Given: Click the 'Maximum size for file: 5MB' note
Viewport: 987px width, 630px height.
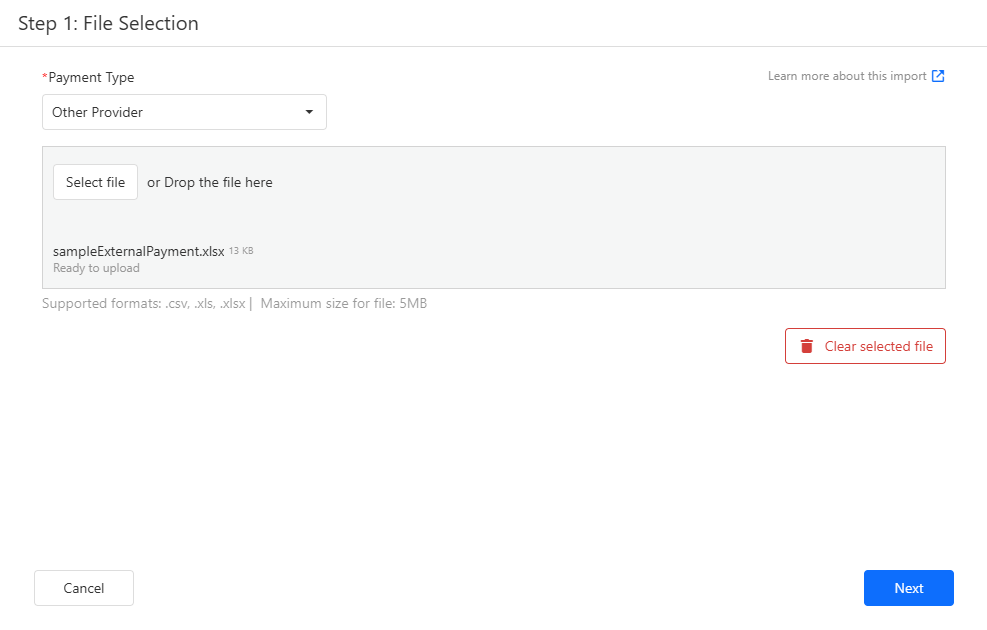Looking at the screenshot, I should click(x=343, y=303).
